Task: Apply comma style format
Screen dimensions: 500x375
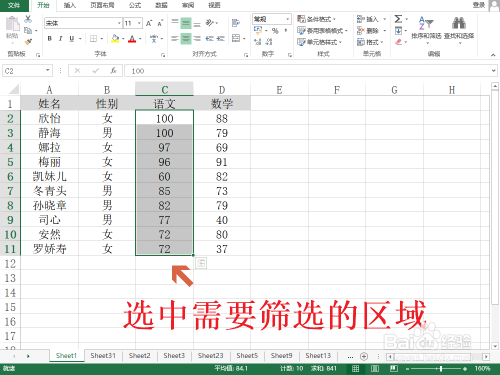Action: coord(286,31)
